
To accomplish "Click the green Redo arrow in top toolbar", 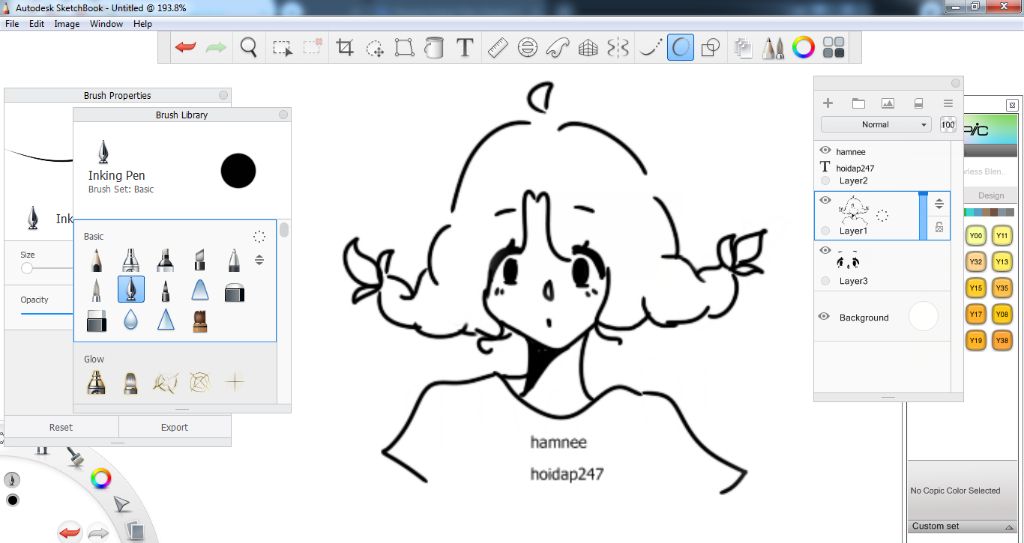I will (x=216, y=47).
